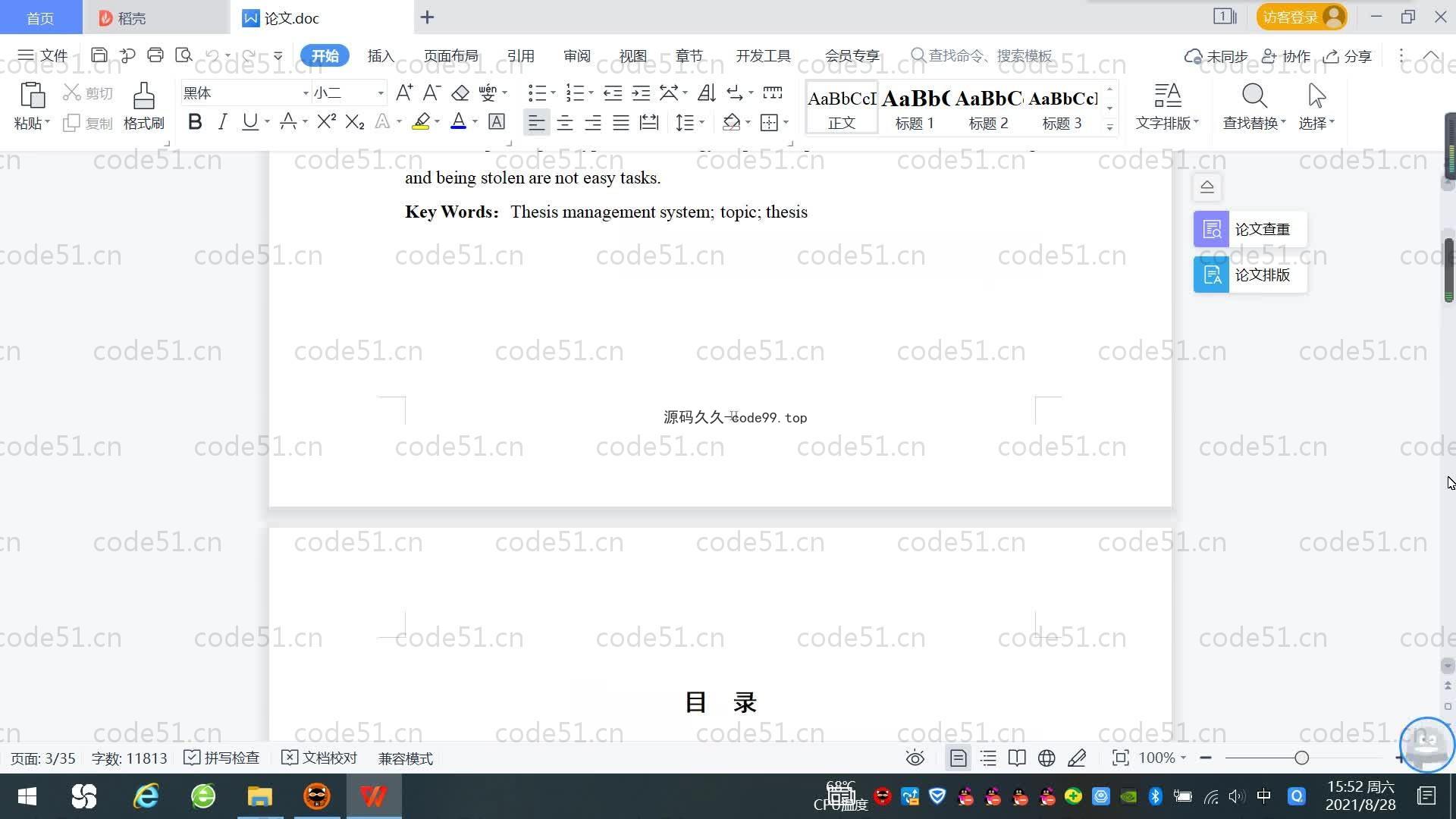This screenshot has height=819, width=1456.
Task: Click the decrease indent icon
Action: [x=613, y=93]
